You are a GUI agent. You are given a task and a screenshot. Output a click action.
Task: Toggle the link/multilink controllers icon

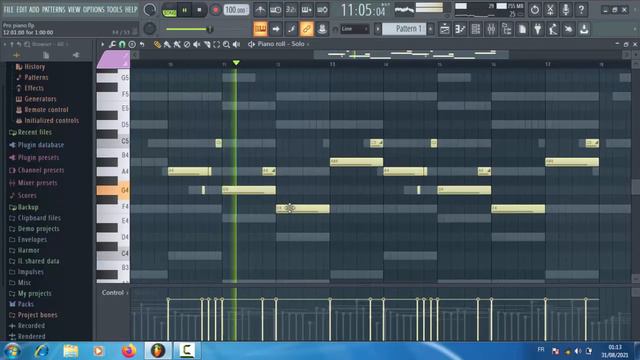click(x=307, y=29)
